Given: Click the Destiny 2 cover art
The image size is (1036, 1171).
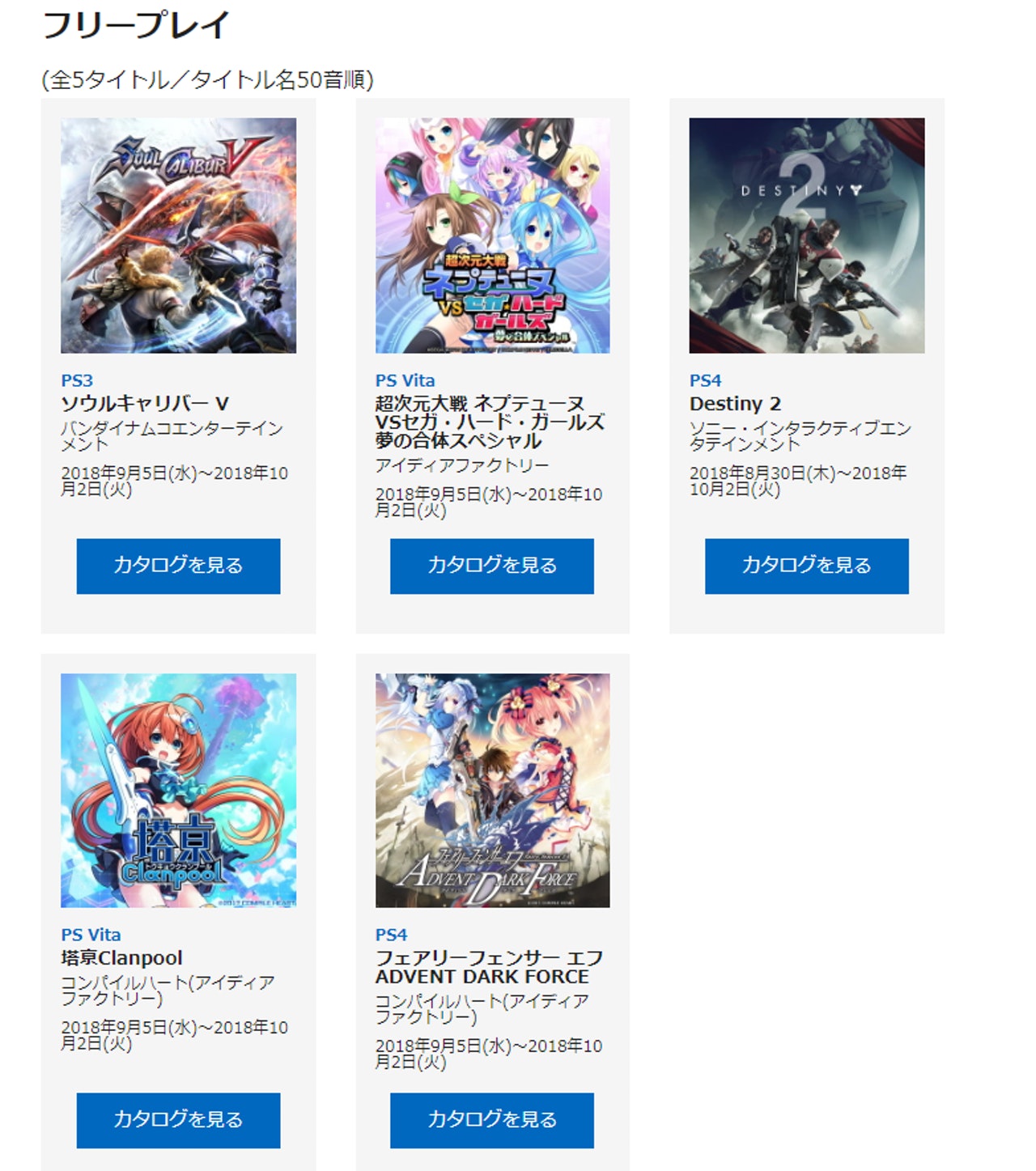Looking at the screenshot, I should pyautogui.click(x=807, y=235).
